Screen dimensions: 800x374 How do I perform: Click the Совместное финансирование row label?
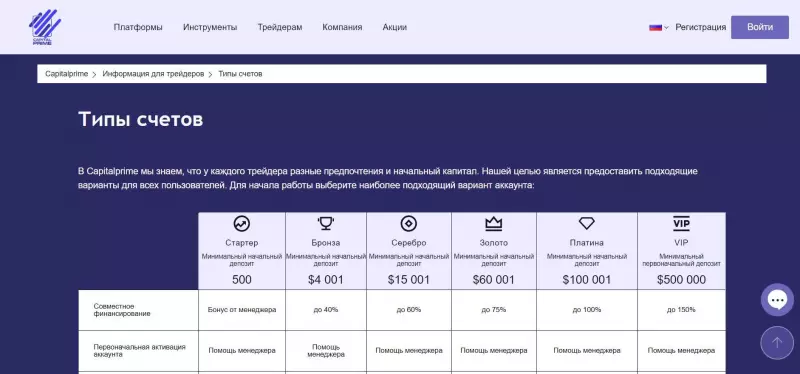click(x=121, y=310)
